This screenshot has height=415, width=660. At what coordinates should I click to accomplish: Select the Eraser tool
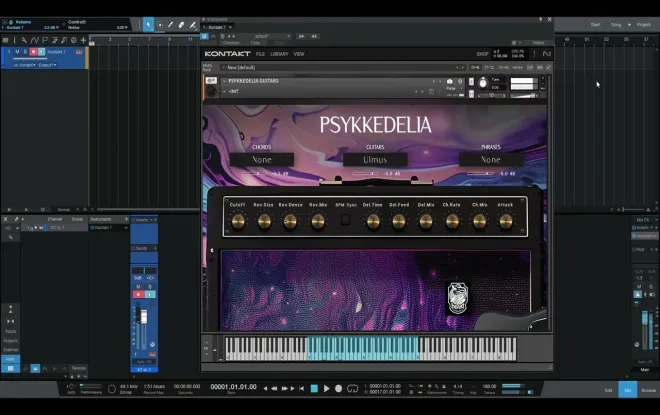tap(181, 25)
